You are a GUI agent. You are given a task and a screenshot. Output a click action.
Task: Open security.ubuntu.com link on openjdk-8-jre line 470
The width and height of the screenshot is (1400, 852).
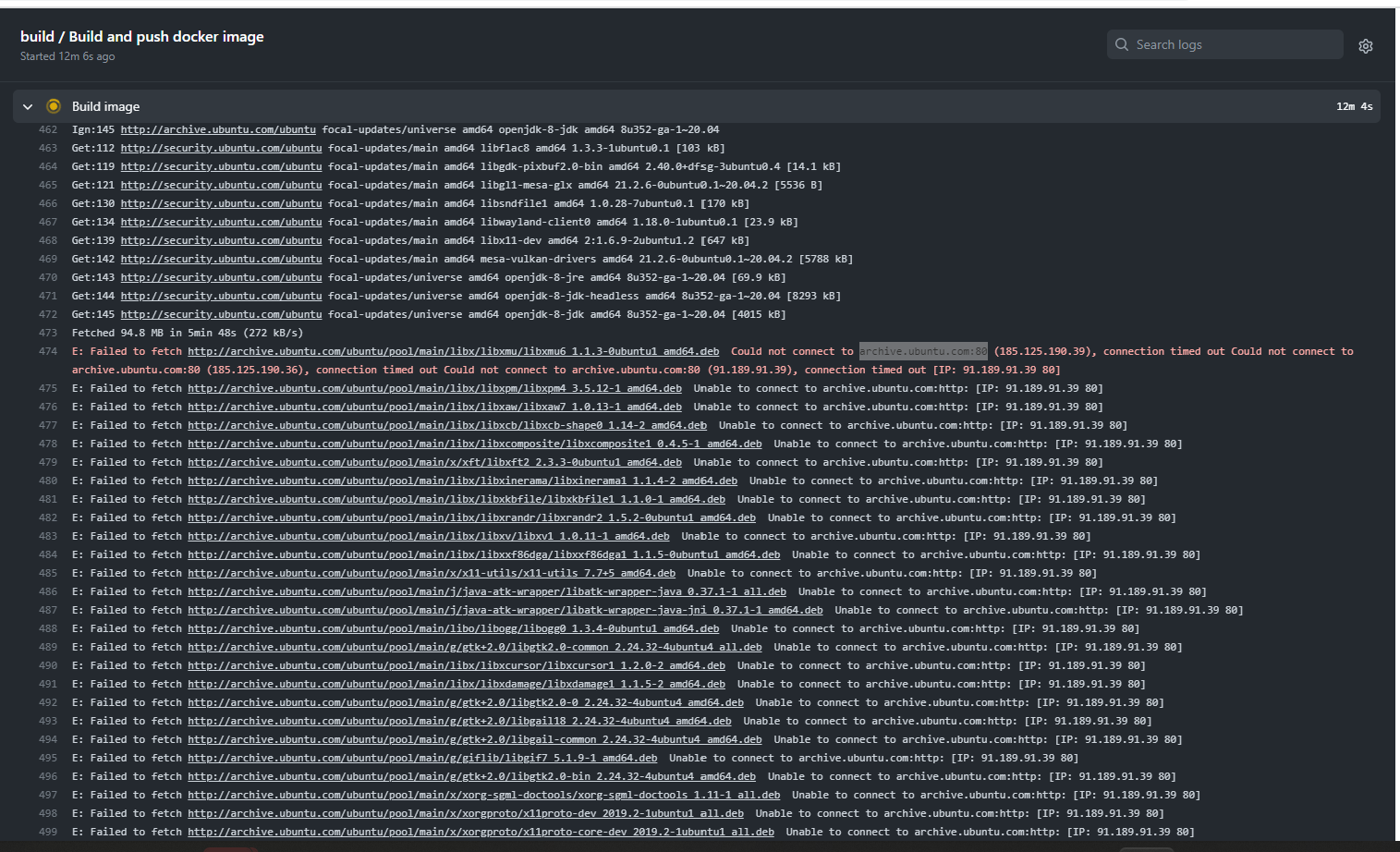221,277
